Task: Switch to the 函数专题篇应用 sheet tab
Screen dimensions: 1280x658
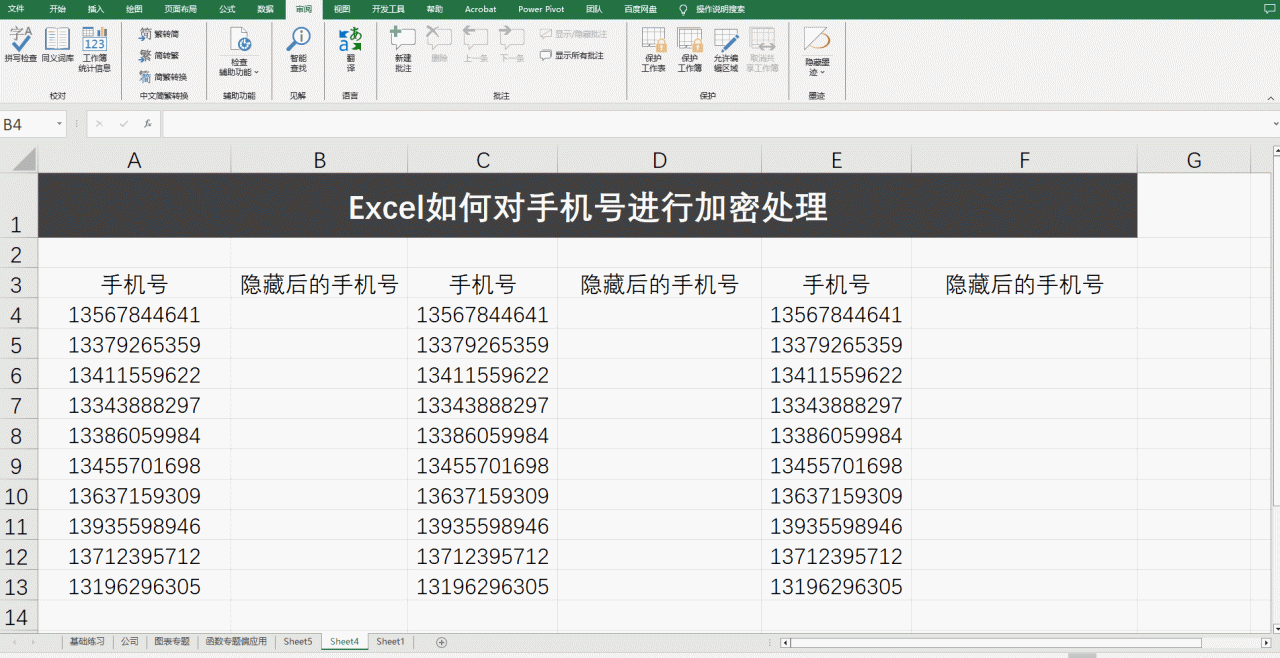Action: click(x=235, y=642)
